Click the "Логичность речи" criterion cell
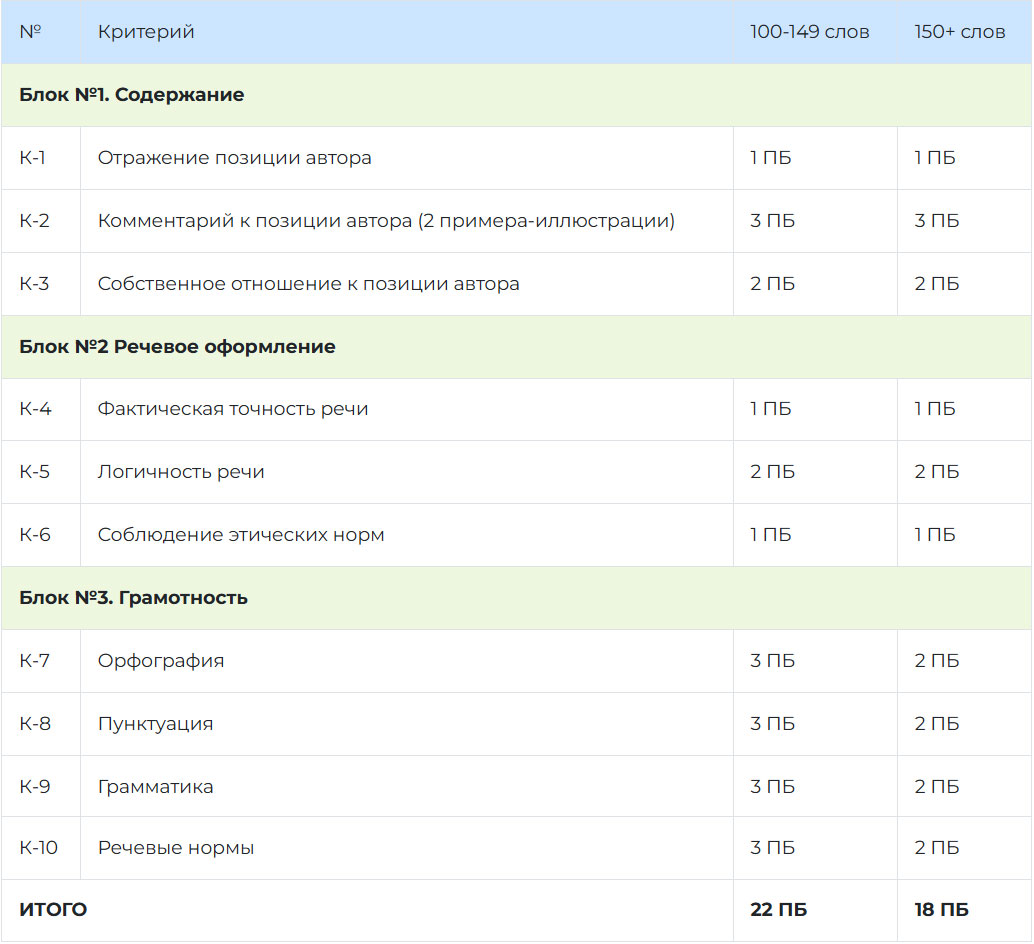The width and height of the screenshot is (1034, 944). pyautogui.click(x=406, y=472)
